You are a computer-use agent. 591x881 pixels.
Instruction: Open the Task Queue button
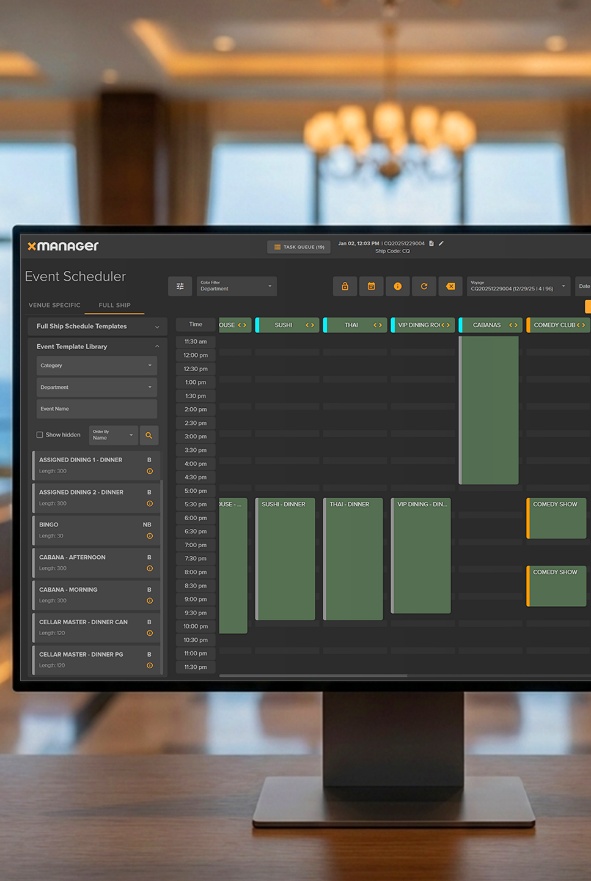pyautogui.click(x=298, y=247)
